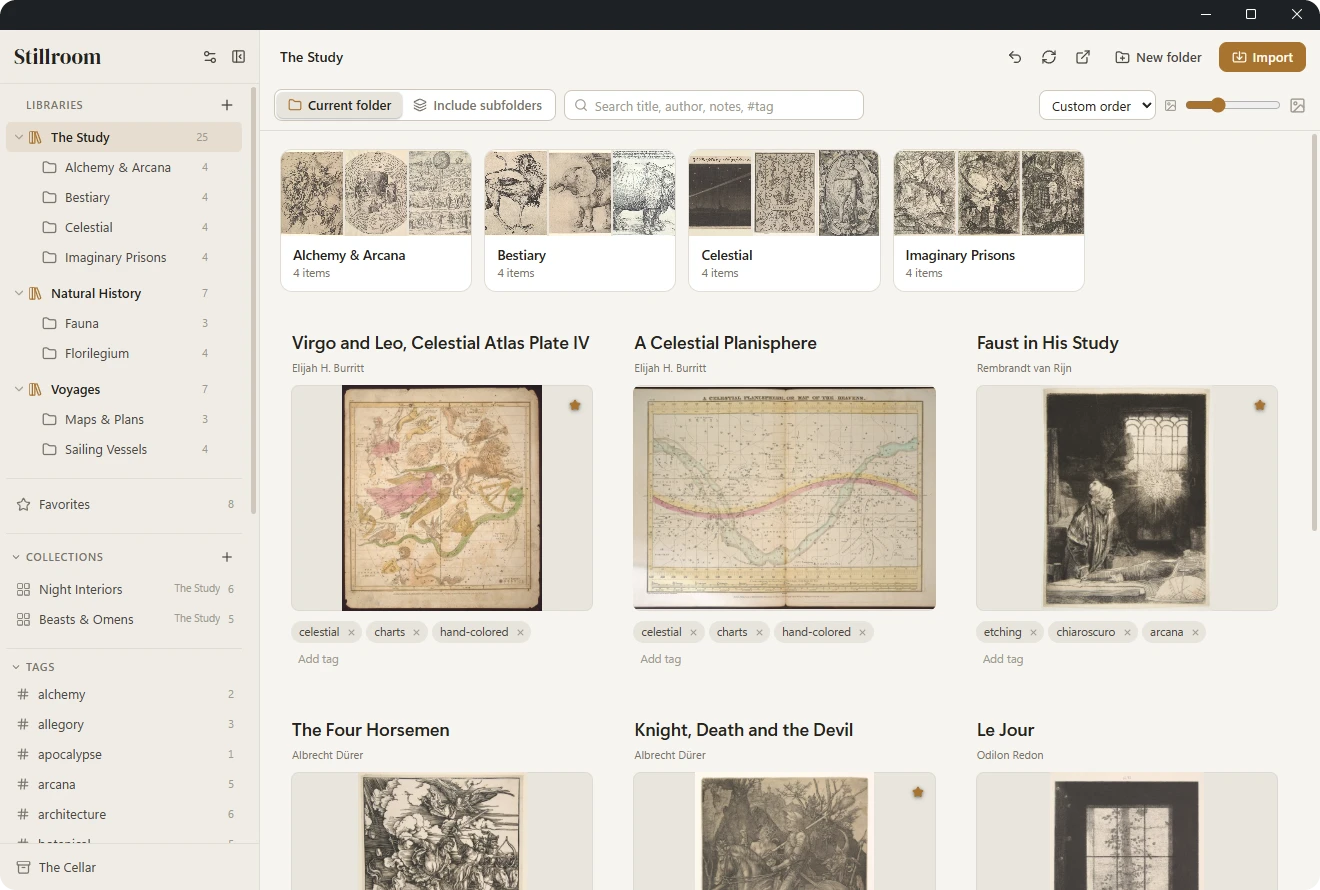The width and height of the screenshot is (1320, 890).
Task: Toggle favorite star on Faust in His Study
Action: (x=1259, y=405)
